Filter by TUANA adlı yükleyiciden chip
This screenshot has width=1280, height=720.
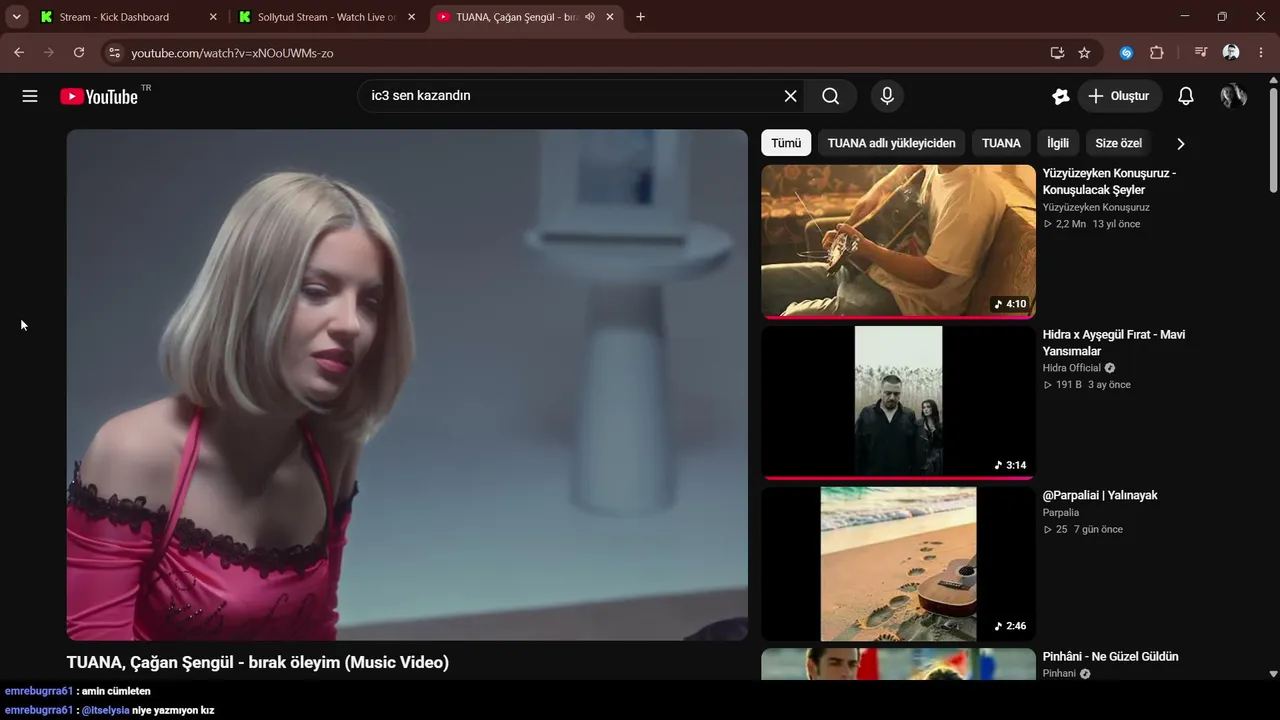click(891, 143)
